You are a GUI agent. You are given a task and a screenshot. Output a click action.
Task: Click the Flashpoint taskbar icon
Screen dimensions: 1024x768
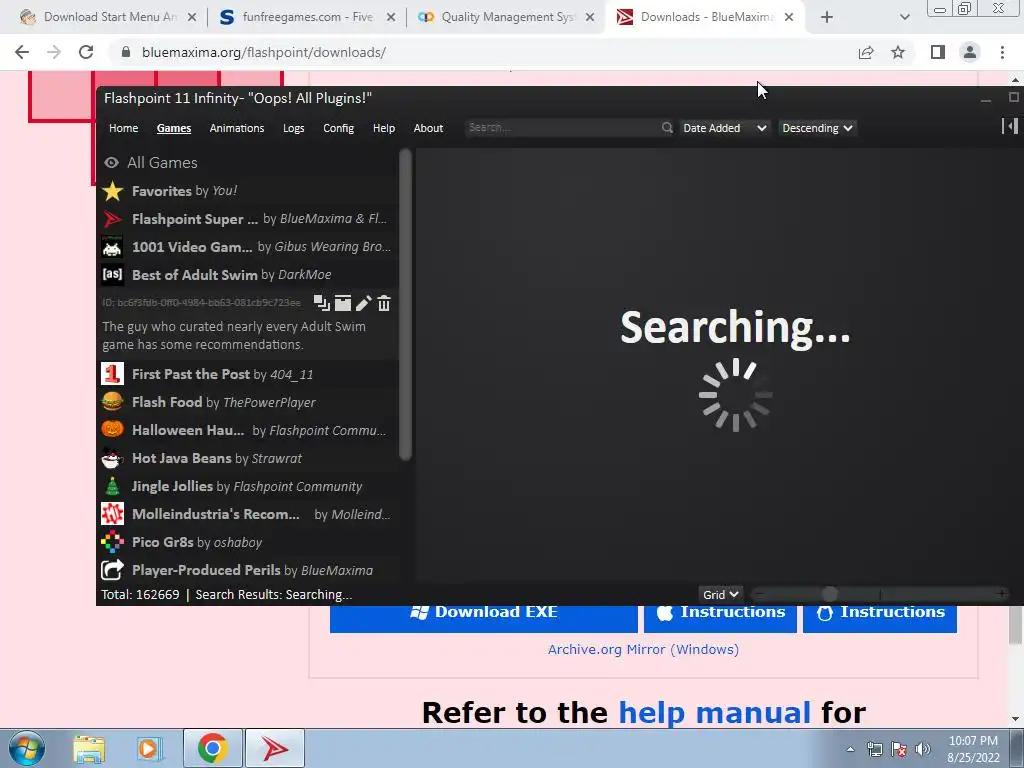pos(275,748)
